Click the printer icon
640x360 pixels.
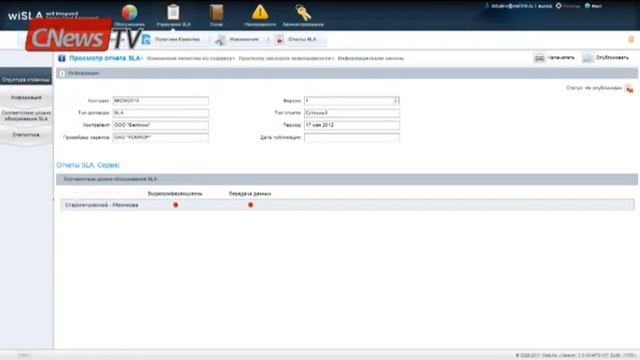[x=539, y=58]
